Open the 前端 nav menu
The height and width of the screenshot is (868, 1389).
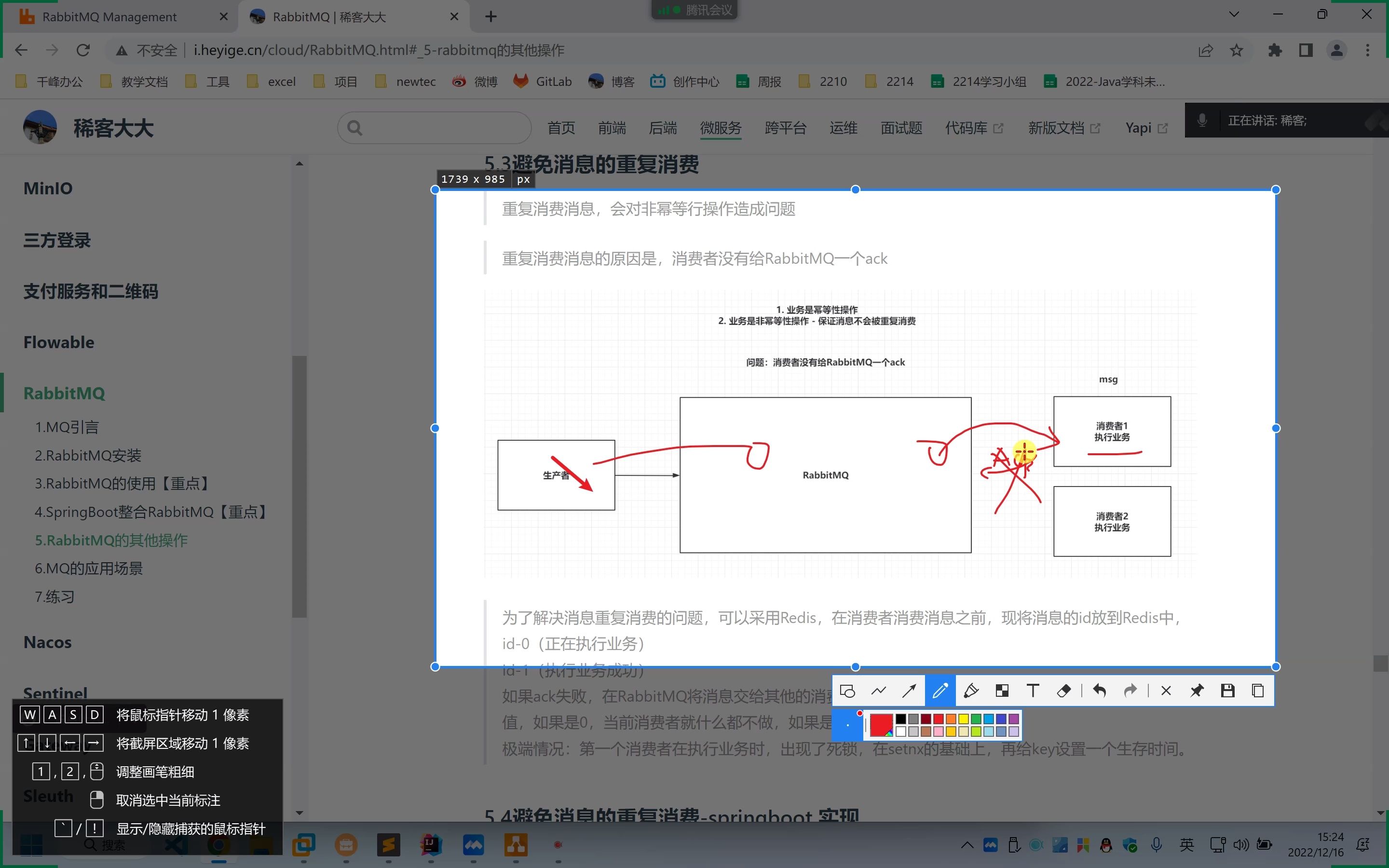[612, 127]
